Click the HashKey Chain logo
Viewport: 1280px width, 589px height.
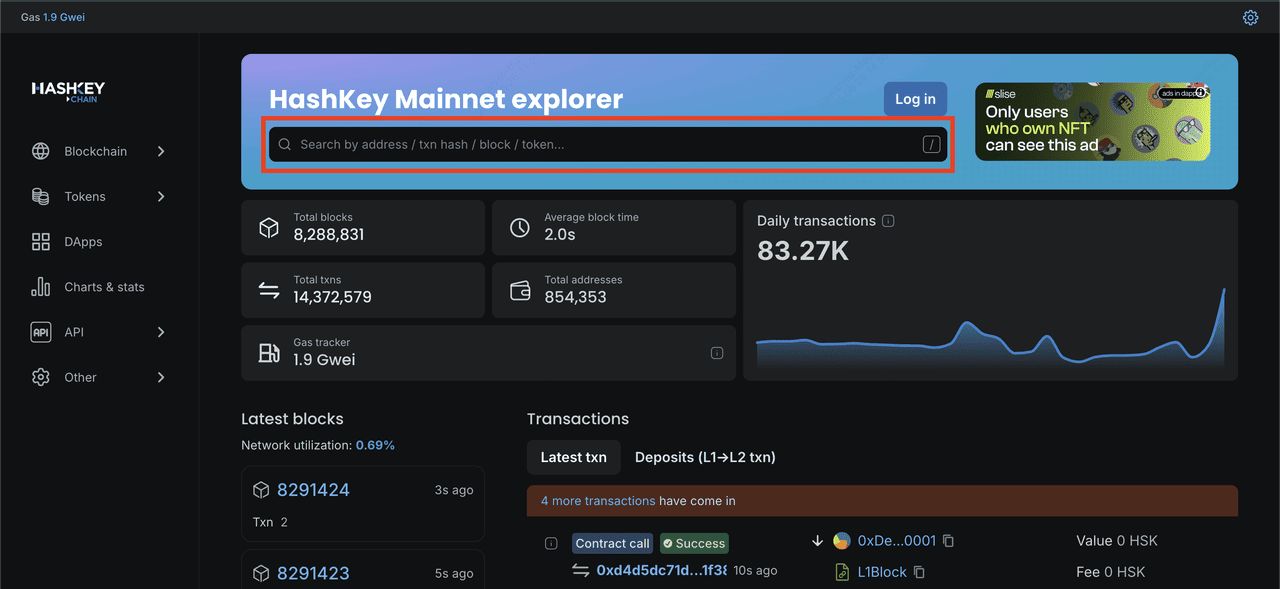(x=68, y=92)
